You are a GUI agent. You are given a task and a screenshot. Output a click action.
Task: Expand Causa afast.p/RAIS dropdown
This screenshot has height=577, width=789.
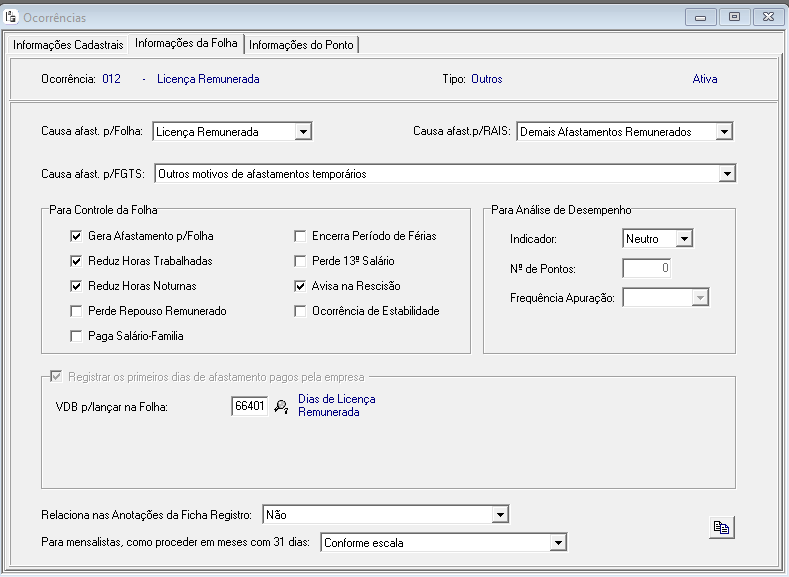[x=725, y=131]
